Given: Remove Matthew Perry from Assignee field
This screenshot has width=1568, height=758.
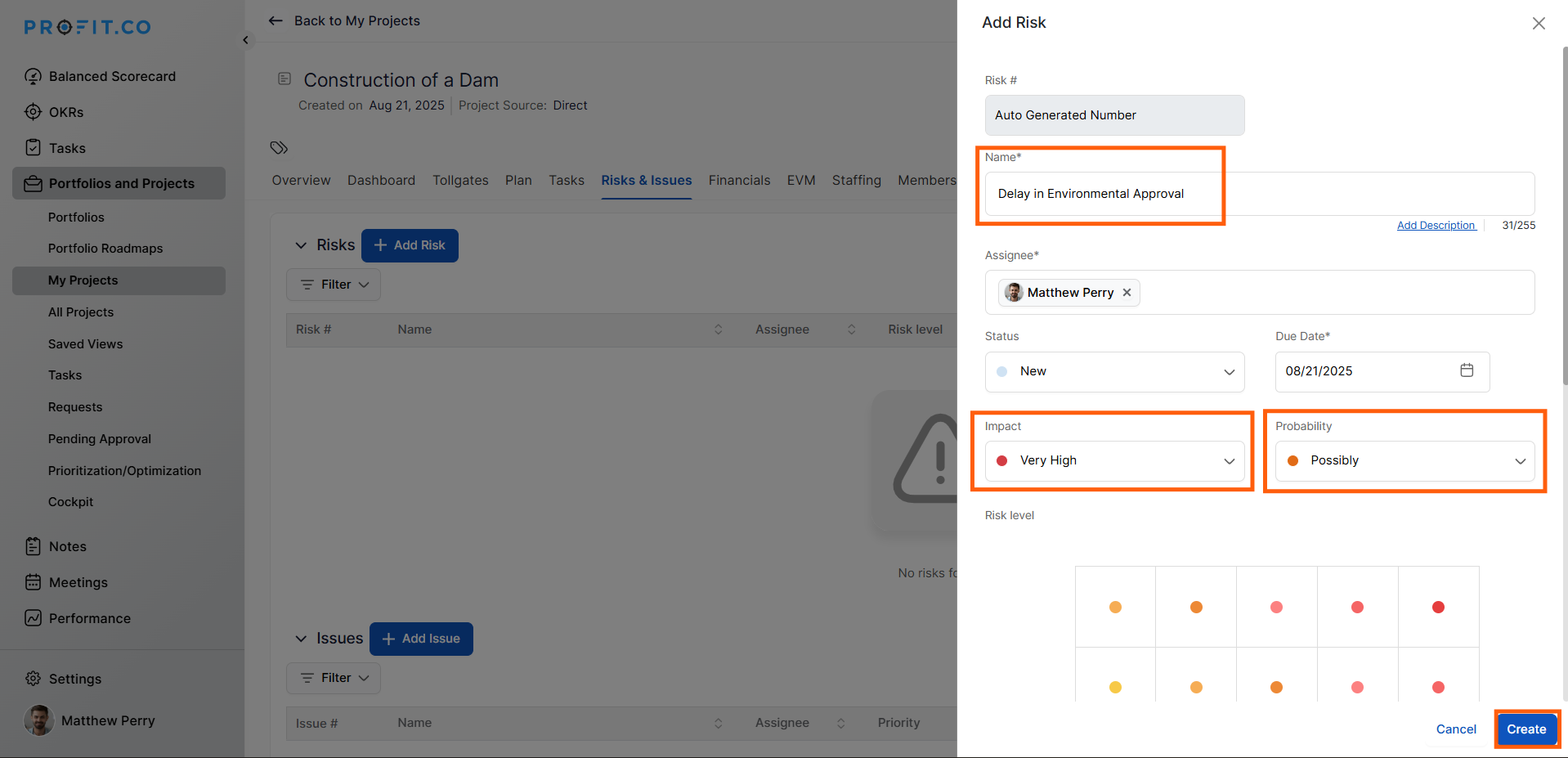Looking at the screenshot, I should point(1127,293).
